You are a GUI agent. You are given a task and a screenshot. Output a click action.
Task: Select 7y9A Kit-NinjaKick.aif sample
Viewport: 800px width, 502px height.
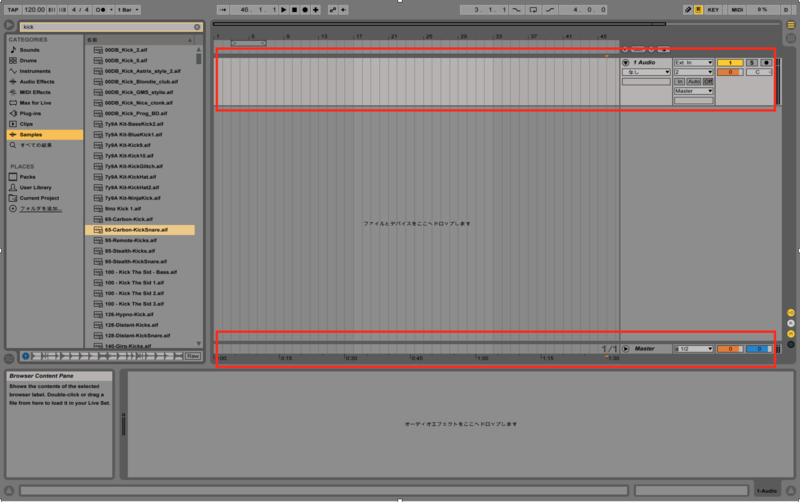140,198
